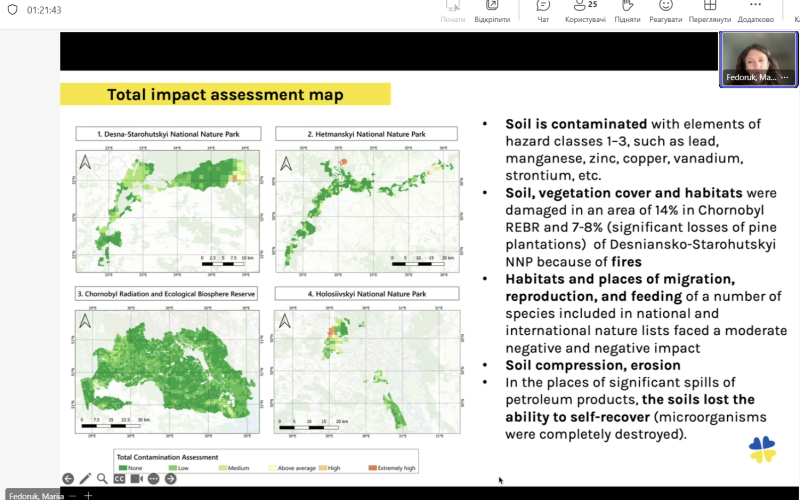Zoom in with the plus button

pyautogui.click(x=88, y=495)
